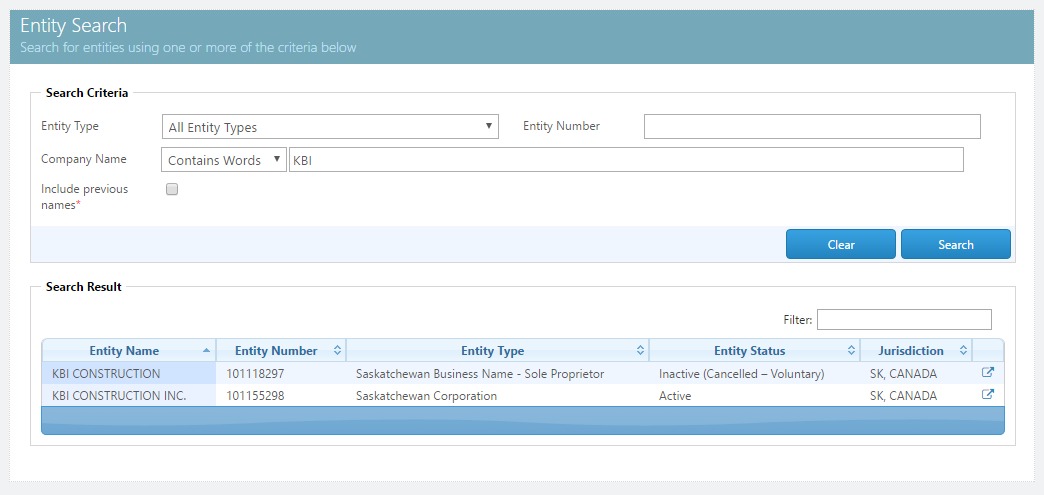
Task: Sort by Entity Type column arrows
Action: 640,350
